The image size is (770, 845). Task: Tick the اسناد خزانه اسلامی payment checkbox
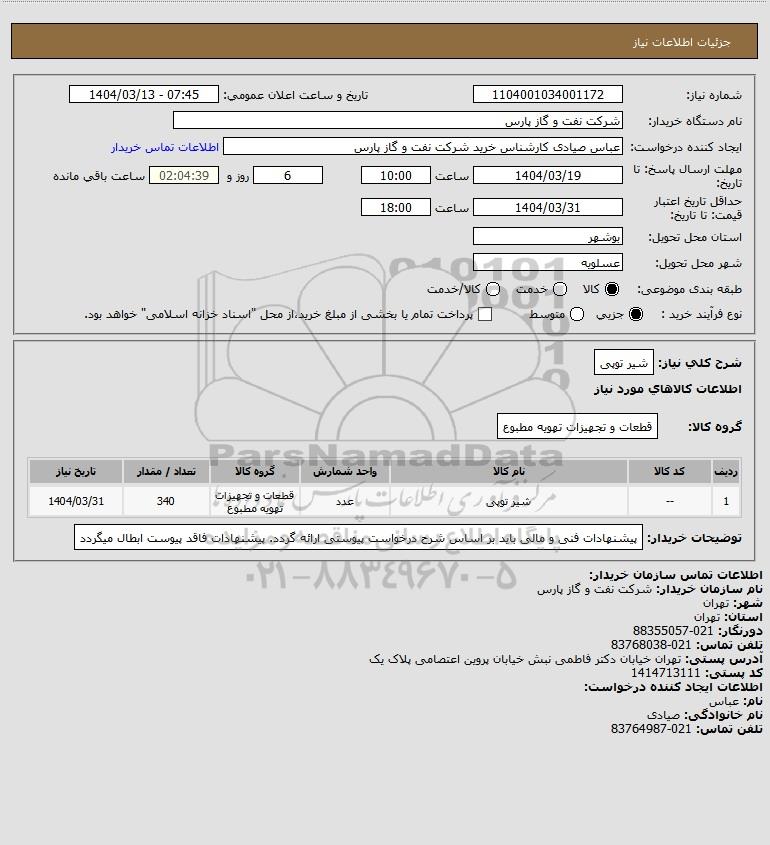click(x=485, y=314)
